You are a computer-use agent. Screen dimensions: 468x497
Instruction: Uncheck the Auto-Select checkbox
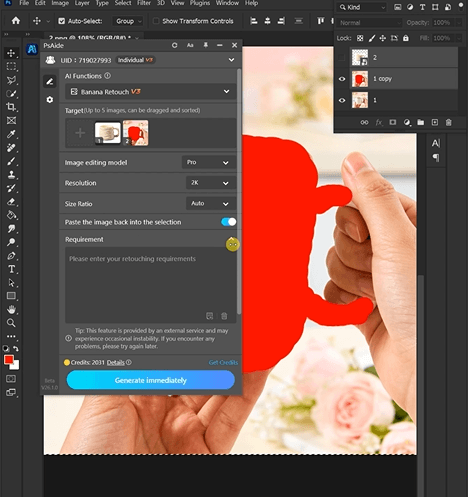click(x=61, y=21)
